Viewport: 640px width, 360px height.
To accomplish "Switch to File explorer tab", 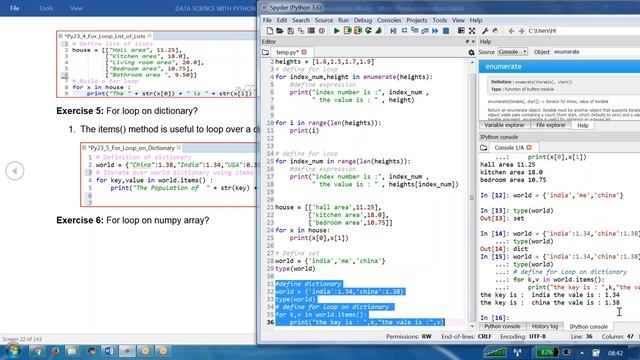I will pyautogui.click(x=551, y=125).
